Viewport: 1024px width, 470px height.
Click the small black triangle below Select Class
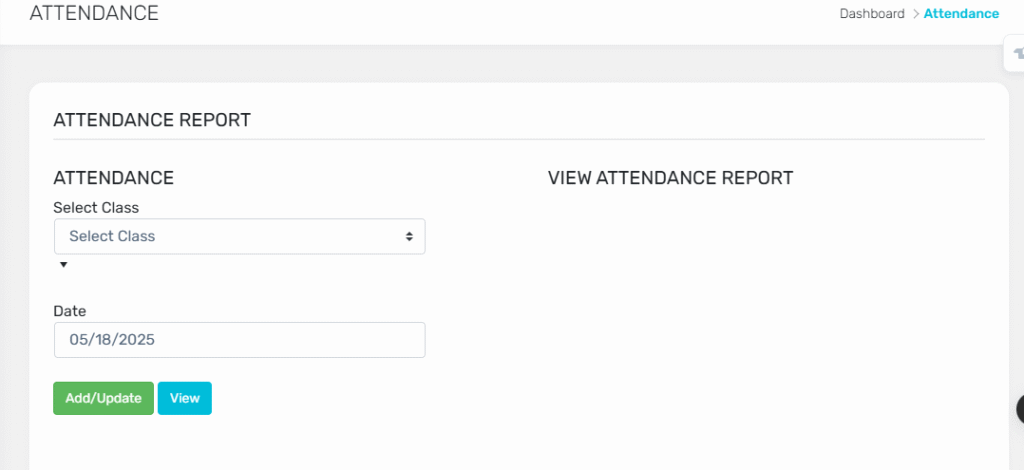point(63,265)
